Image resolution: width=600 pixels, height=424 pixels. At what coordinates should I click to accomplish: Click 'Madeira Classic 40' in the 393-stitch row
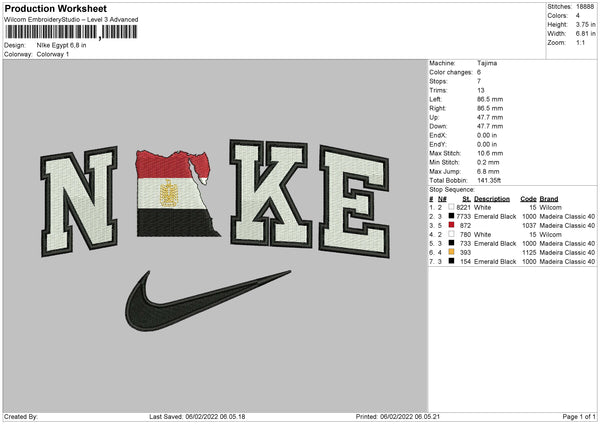pyautogui.click(x=567, y=253)
